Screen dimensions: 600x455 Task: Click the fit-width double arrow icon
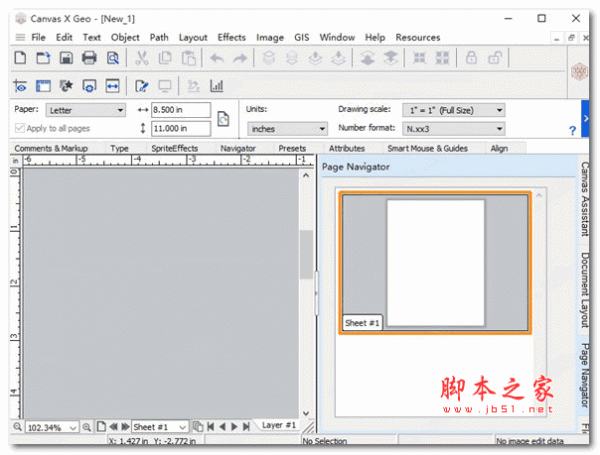[112, 86]
